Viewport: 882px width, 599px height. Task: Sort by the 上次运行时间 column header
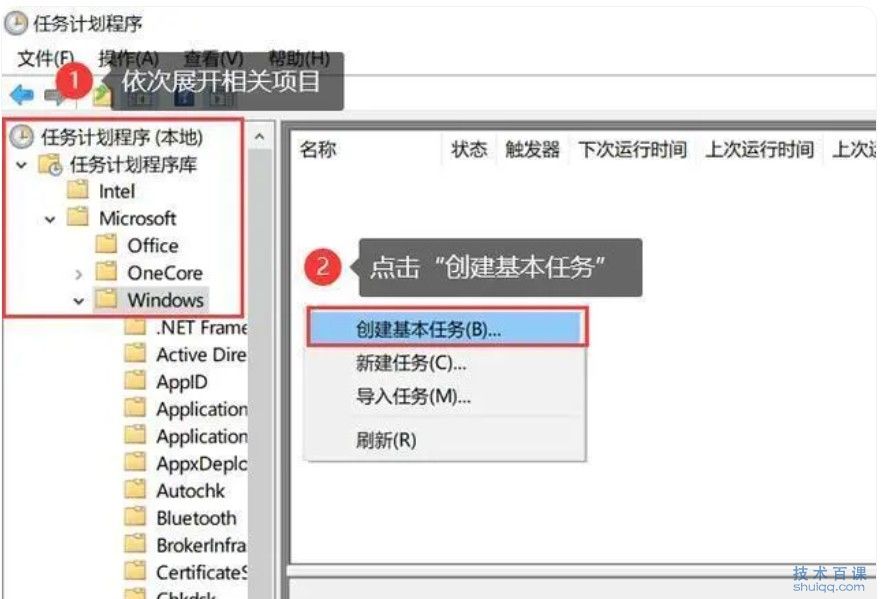click(759, 150)
